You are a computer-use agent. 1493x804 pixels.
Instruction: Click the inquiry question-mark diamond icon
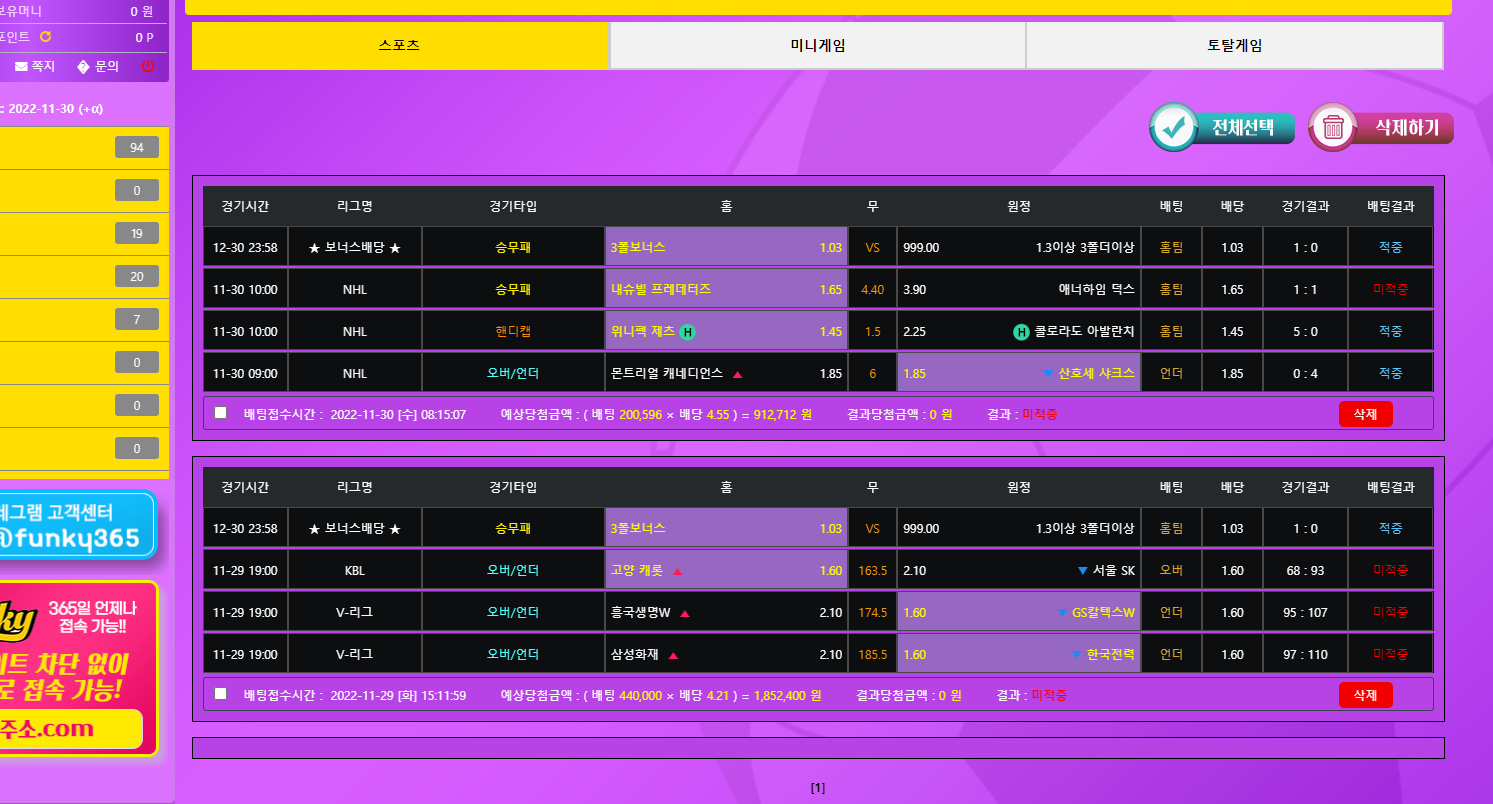click(x=83, y=67)
